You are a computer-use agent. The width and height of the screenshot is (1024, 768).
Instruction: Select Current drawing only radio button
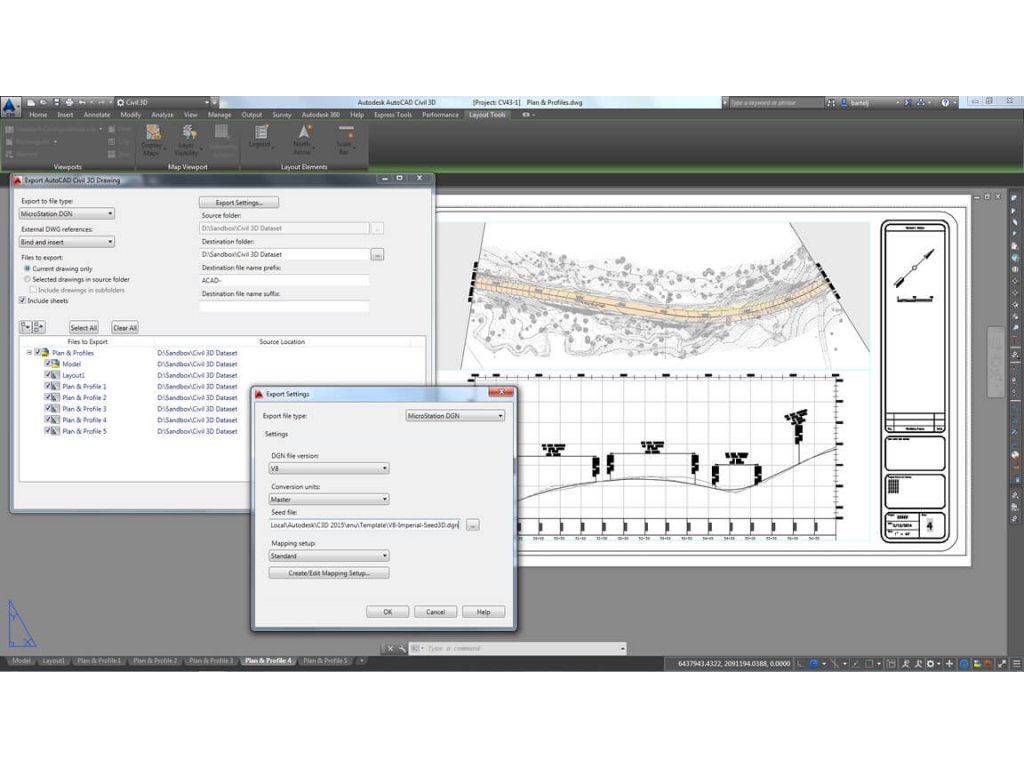27,268
